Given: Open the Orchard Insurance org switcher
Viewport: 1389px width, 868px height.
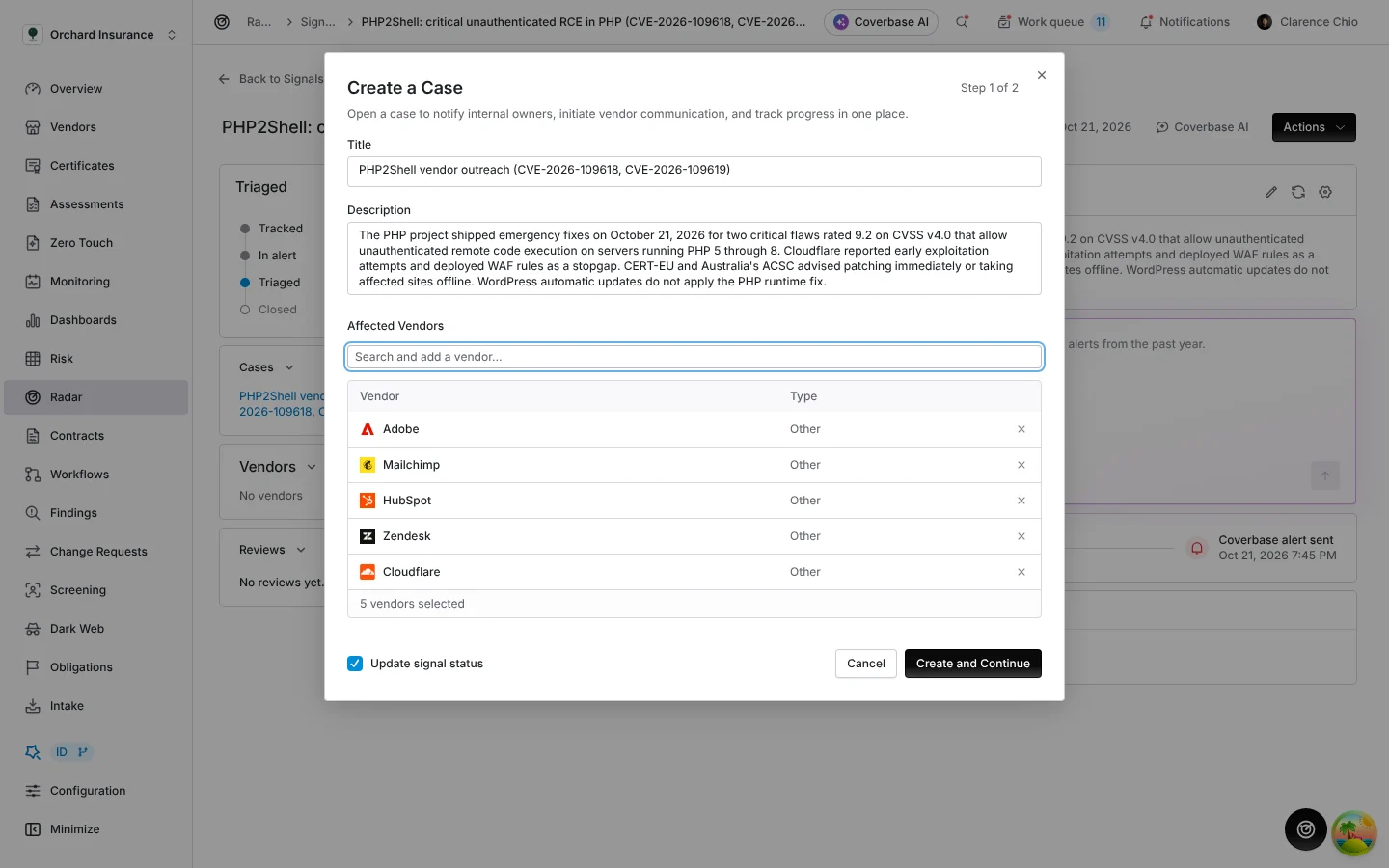Looking at the screenshot, I should pyautogui.click(x=100, y=35).
